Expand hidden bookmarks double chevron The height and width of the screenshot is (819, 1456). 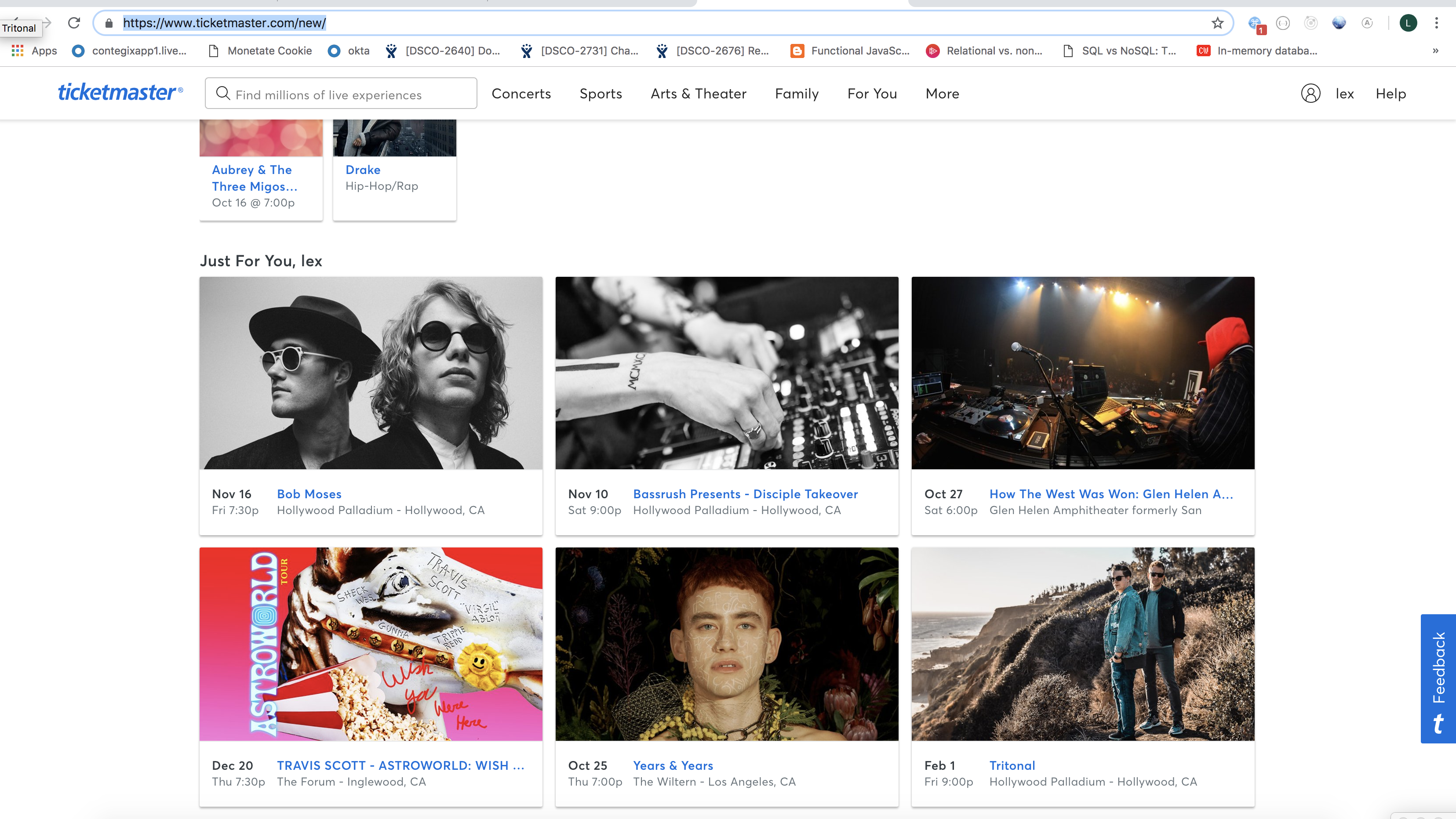pos(1435,51)
